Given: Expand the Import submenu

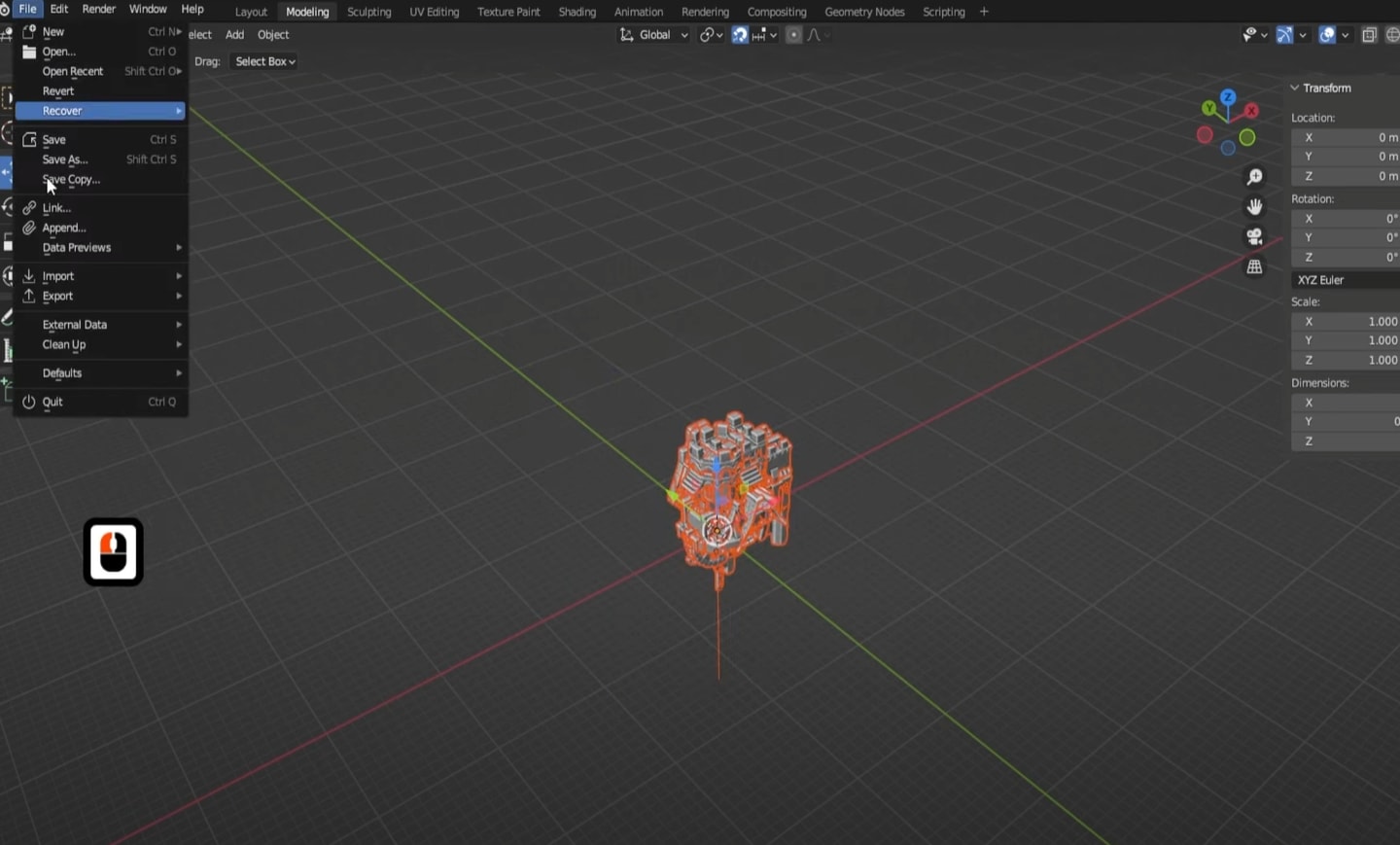Looking at the screenshot, I should click(100, 276).
